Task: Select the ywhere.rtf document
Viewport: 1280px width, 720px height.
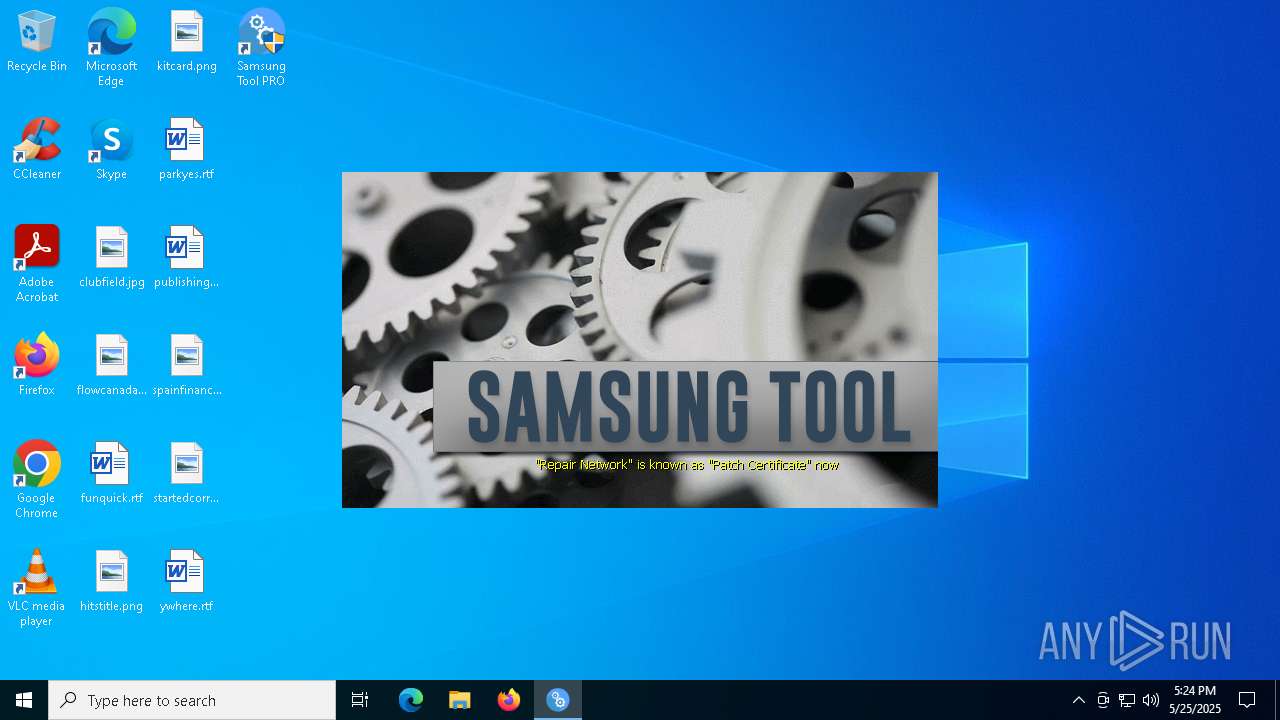Action: pos(186,582)
